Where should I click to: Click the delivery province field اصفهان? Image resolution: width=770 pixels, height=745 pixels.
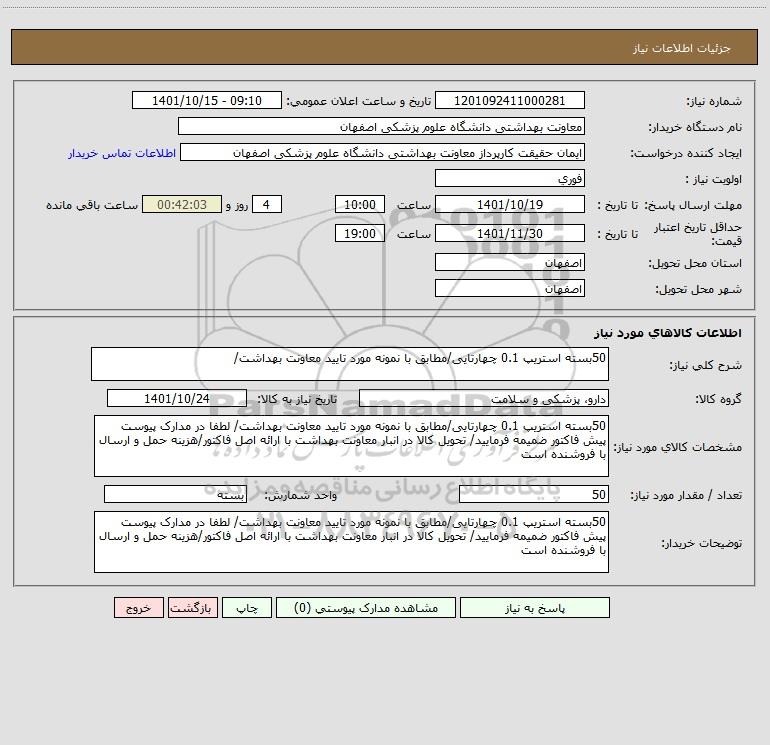point(510,262)
